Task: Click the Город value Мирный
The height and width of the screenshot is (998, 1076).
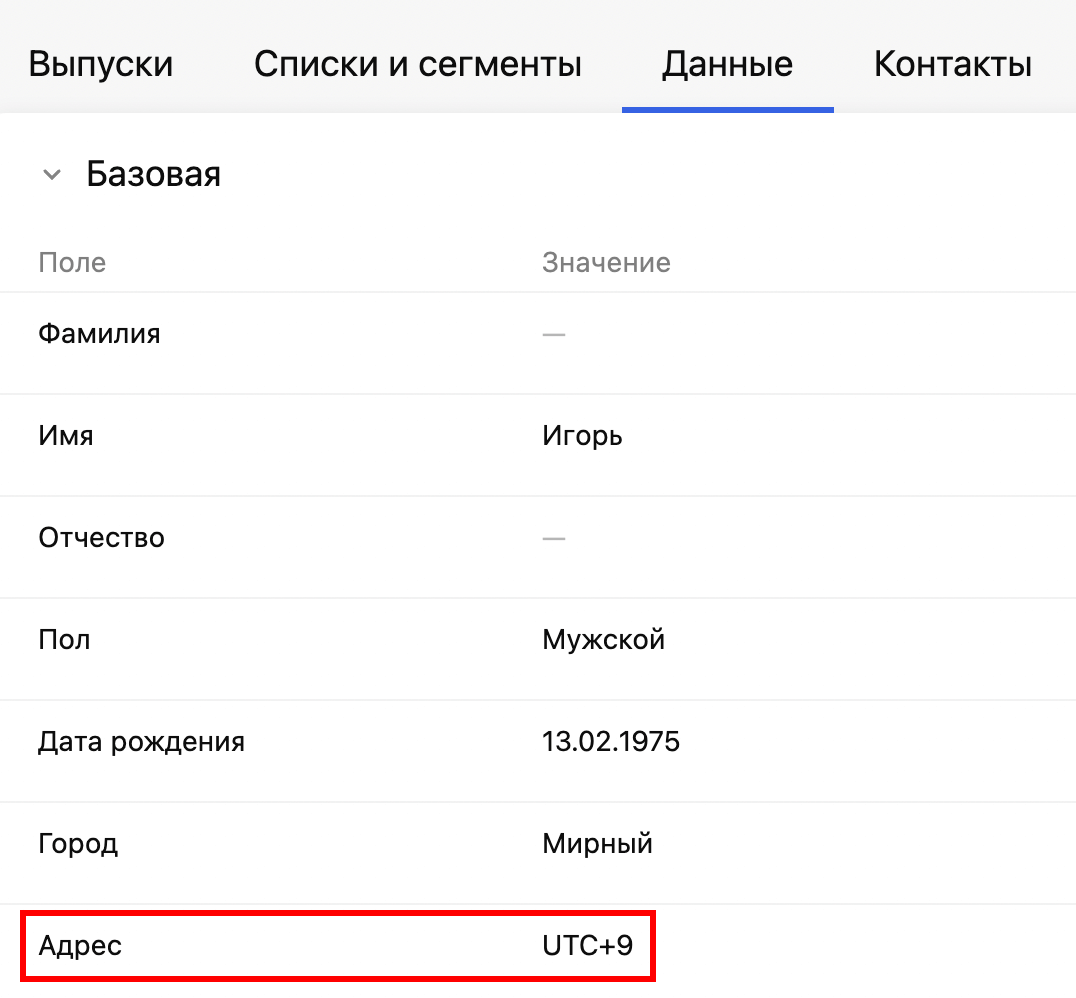Action: (597, 844)
